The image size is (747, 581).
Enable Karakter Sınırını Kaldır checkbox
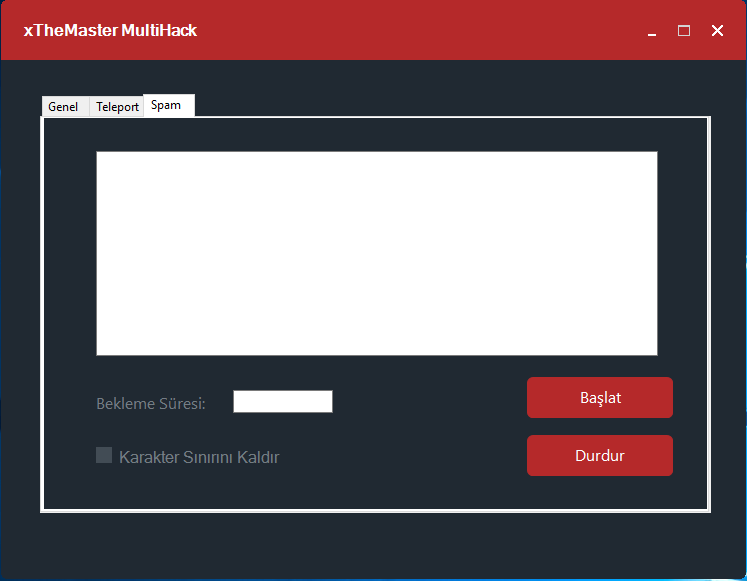[x=104, y=455]
